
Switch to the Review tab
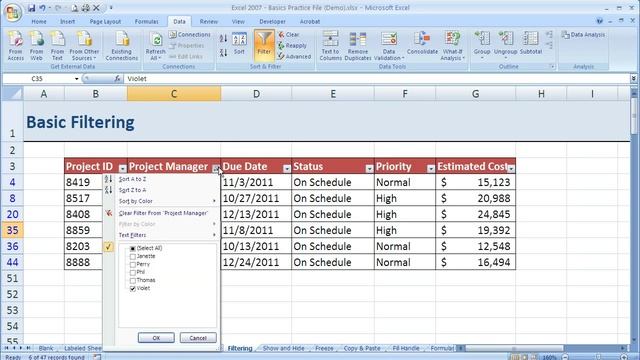pyautogui.click(x=209, y=22)
